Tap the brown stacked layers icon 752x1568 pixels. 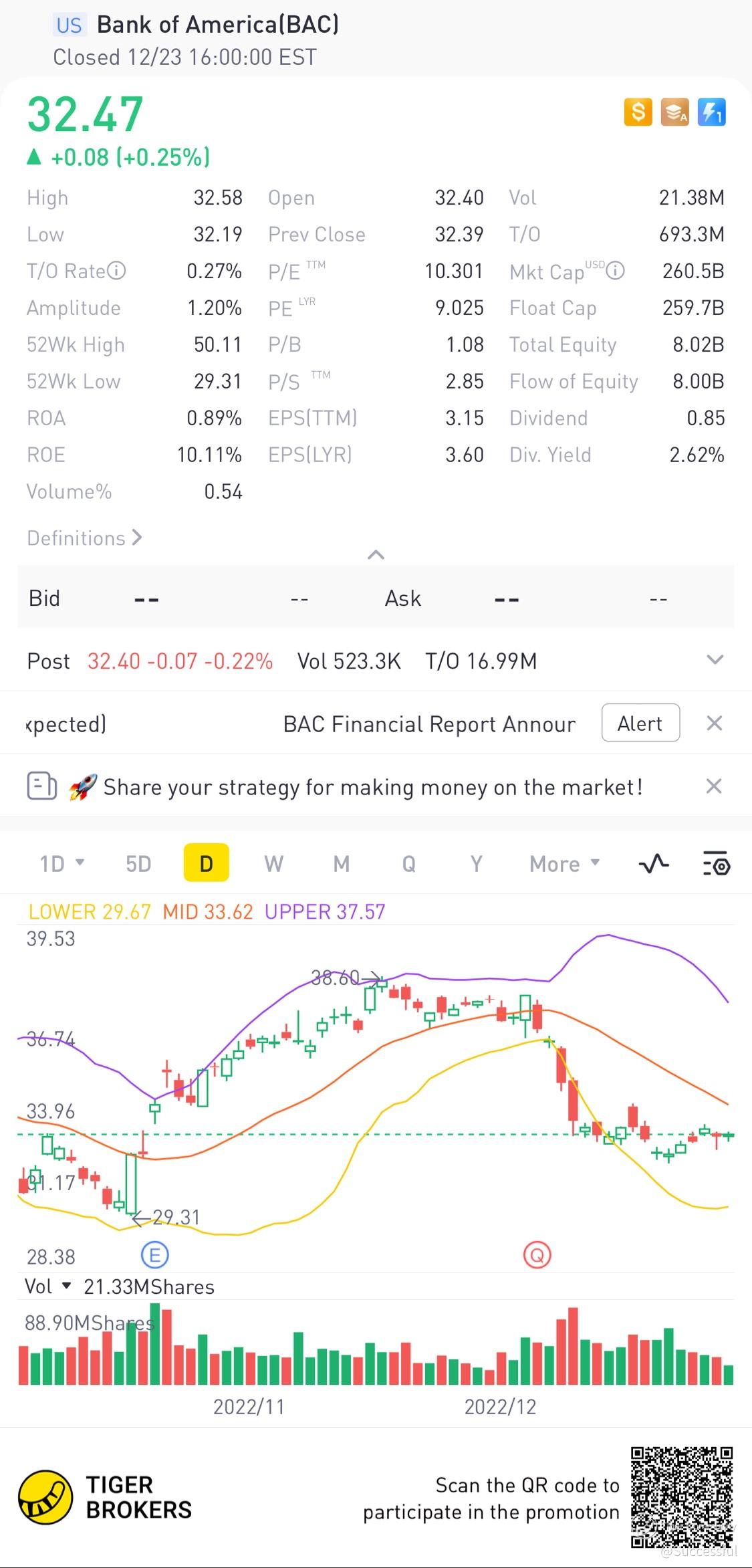click(x=674, y=112)
